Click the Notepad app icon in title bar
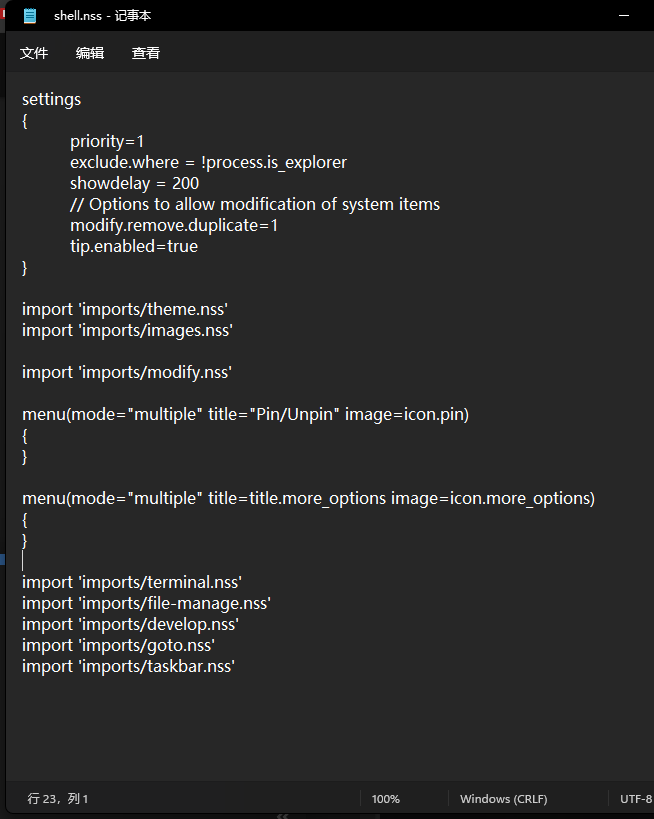 point(30,16)
